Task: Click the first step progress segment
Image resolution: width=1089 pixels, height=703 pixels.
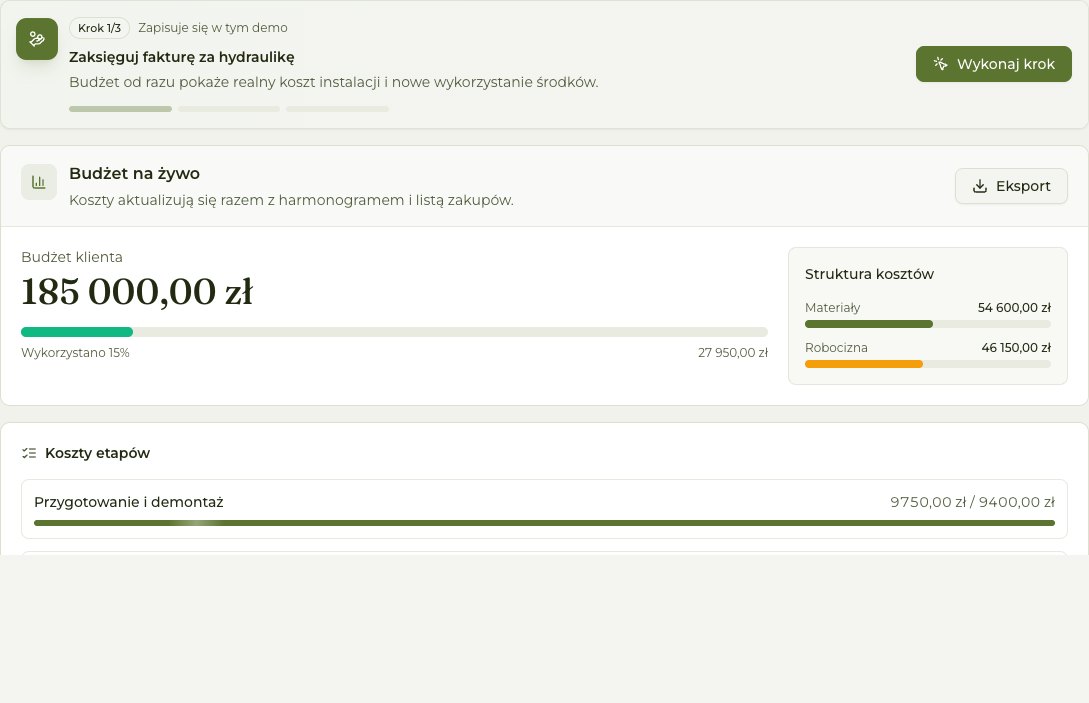Action: (x=120, y=109)
